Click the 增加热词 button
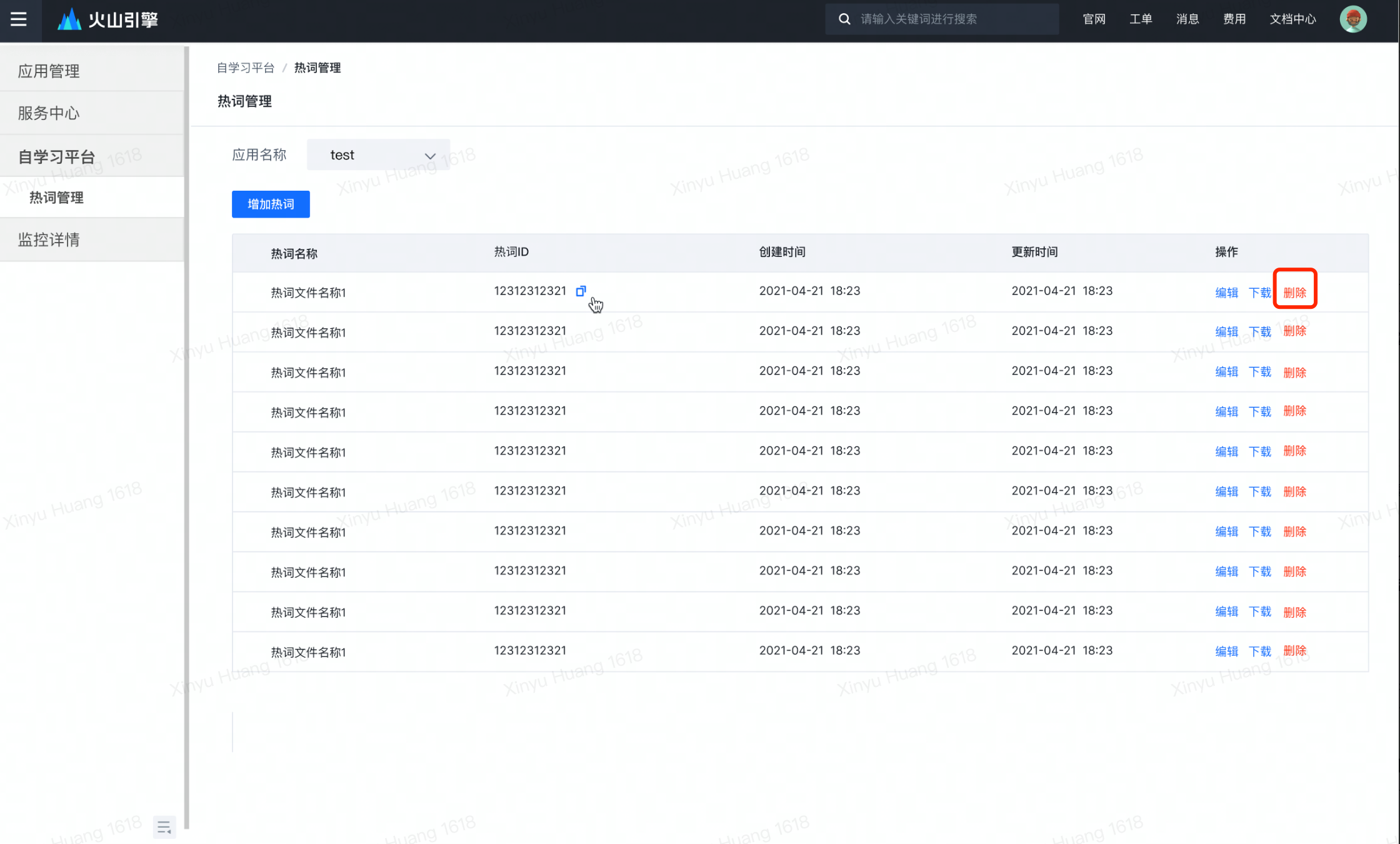 271,204
